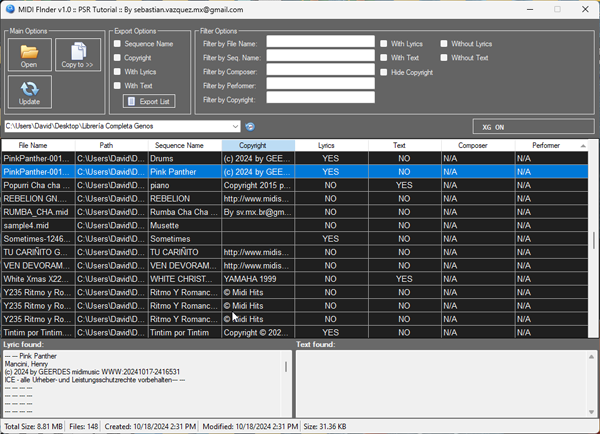Click the Open folder button
Screen dimensions: 600x434
pyautogui.click(x=29, y=55)
